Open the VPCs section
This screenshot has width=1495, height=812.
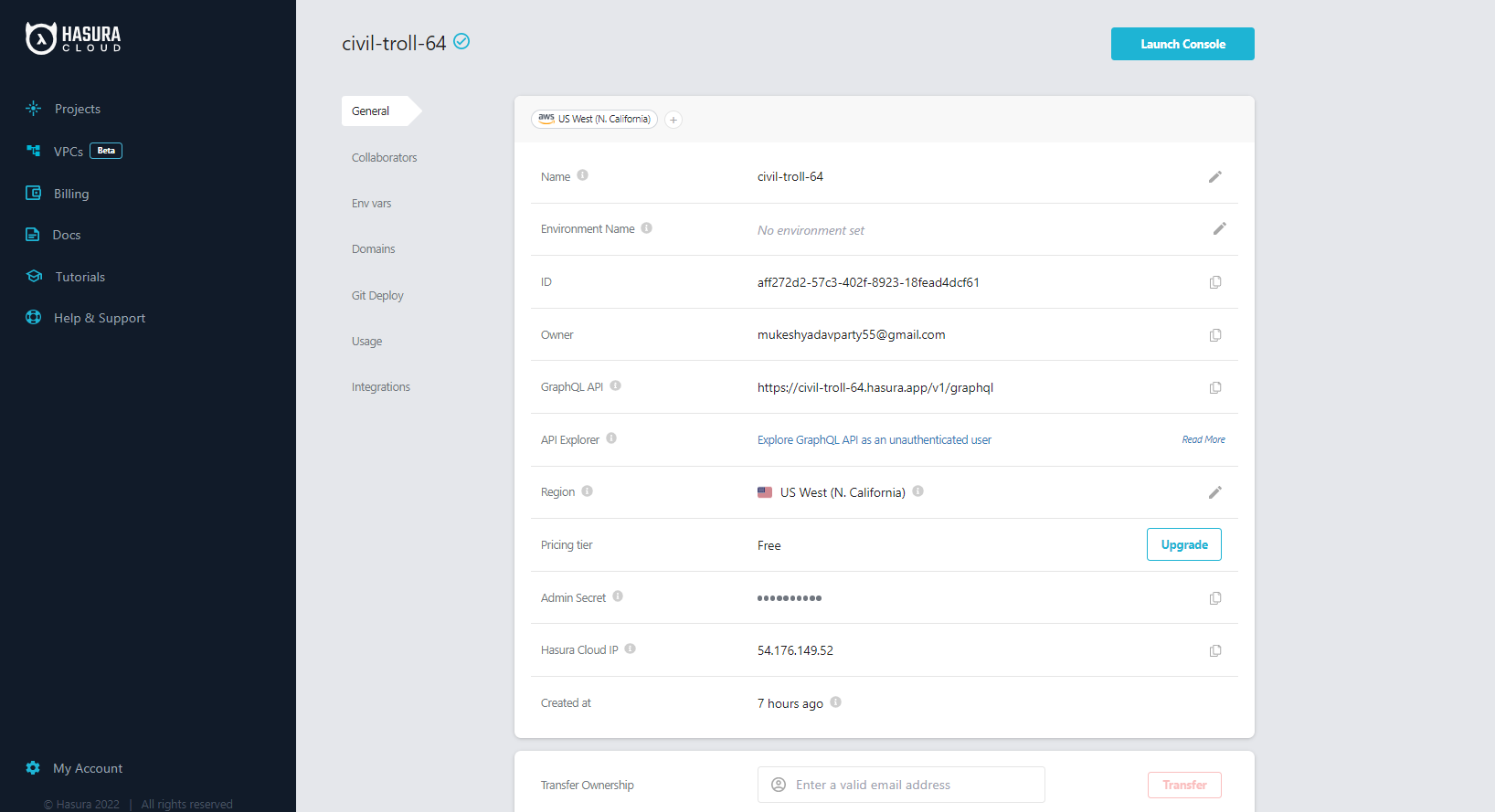(x=68, y=152)
